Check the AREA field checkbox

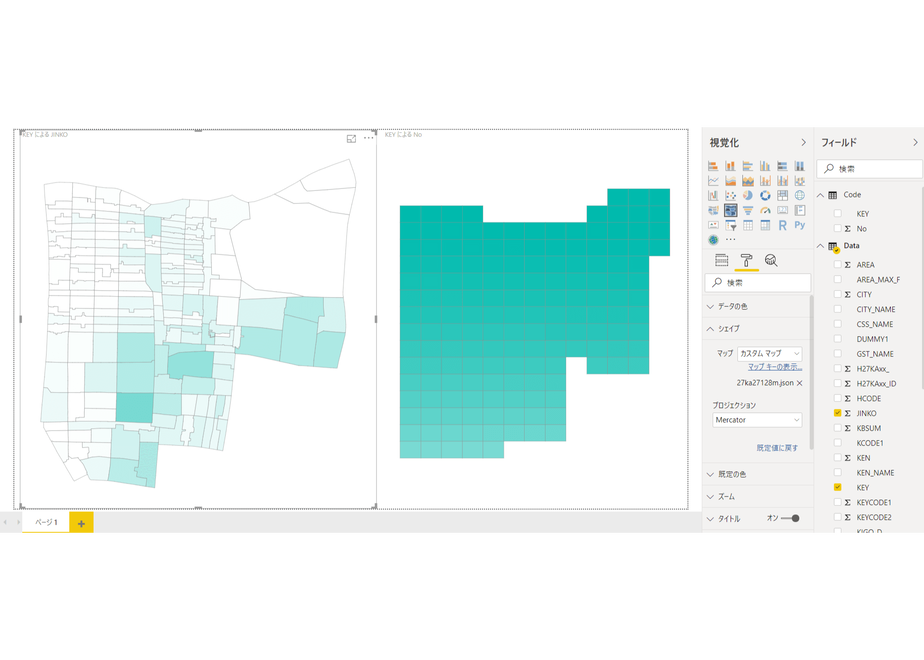pyautogui.click(x=837, y=265)
